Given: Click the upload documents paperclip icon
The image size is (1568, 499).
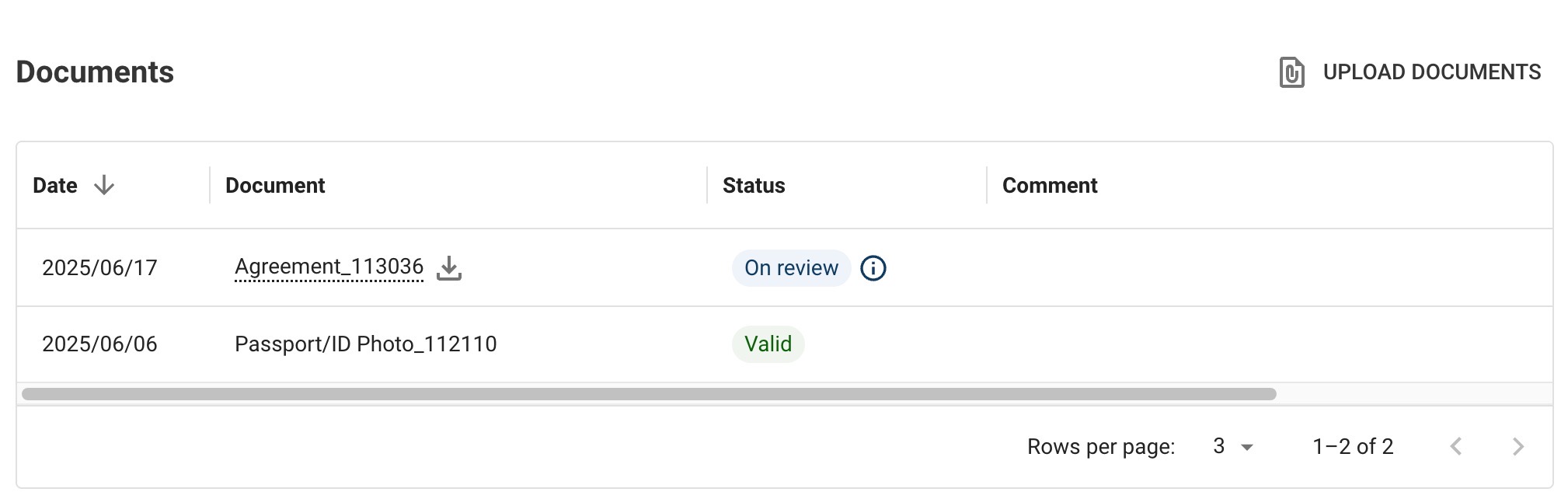Looking at the screenshot, I should click(1291, 72).
